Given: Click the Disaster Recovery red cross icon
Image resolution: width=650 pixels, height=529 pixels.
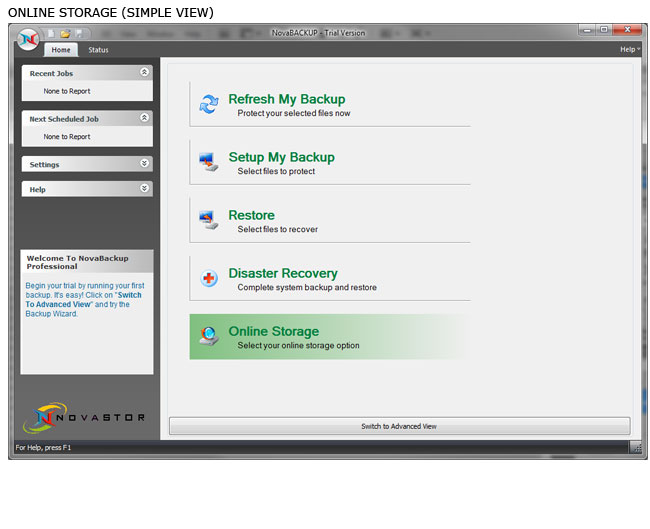Looking at the screenshot, I should [x=208, y=278].
